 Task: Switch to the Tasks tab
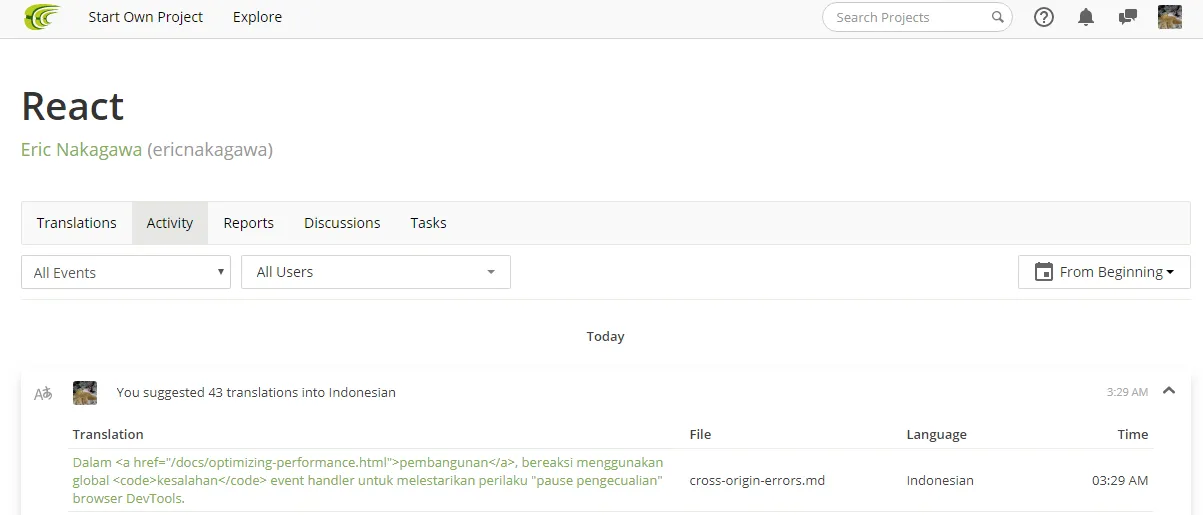[428, 223]
